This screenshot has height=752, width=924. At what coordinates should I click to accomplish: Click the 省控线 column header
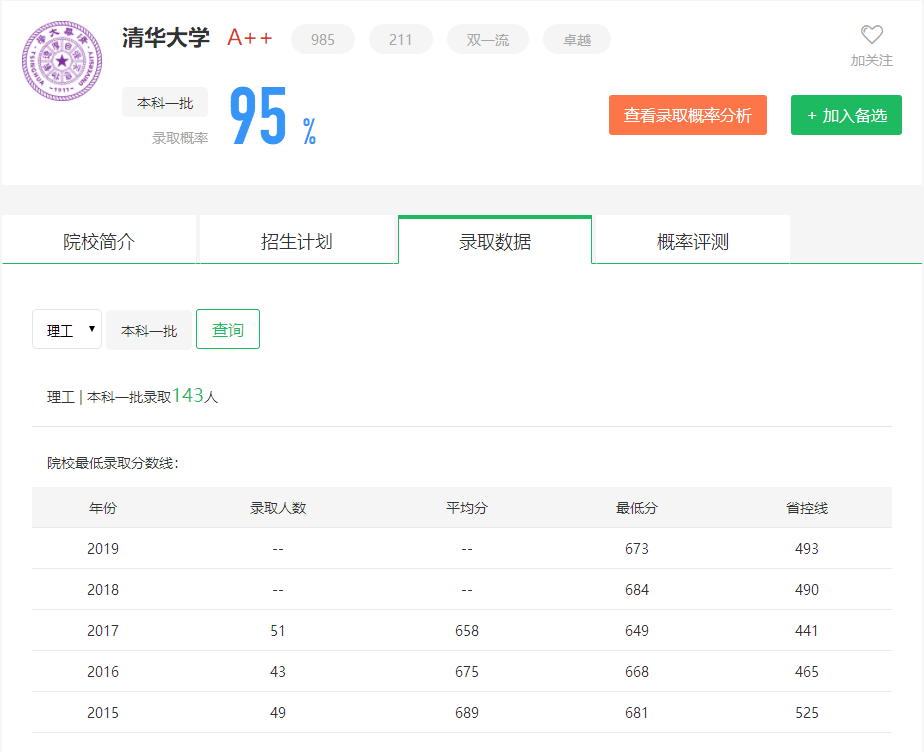(x=807, y=508)
